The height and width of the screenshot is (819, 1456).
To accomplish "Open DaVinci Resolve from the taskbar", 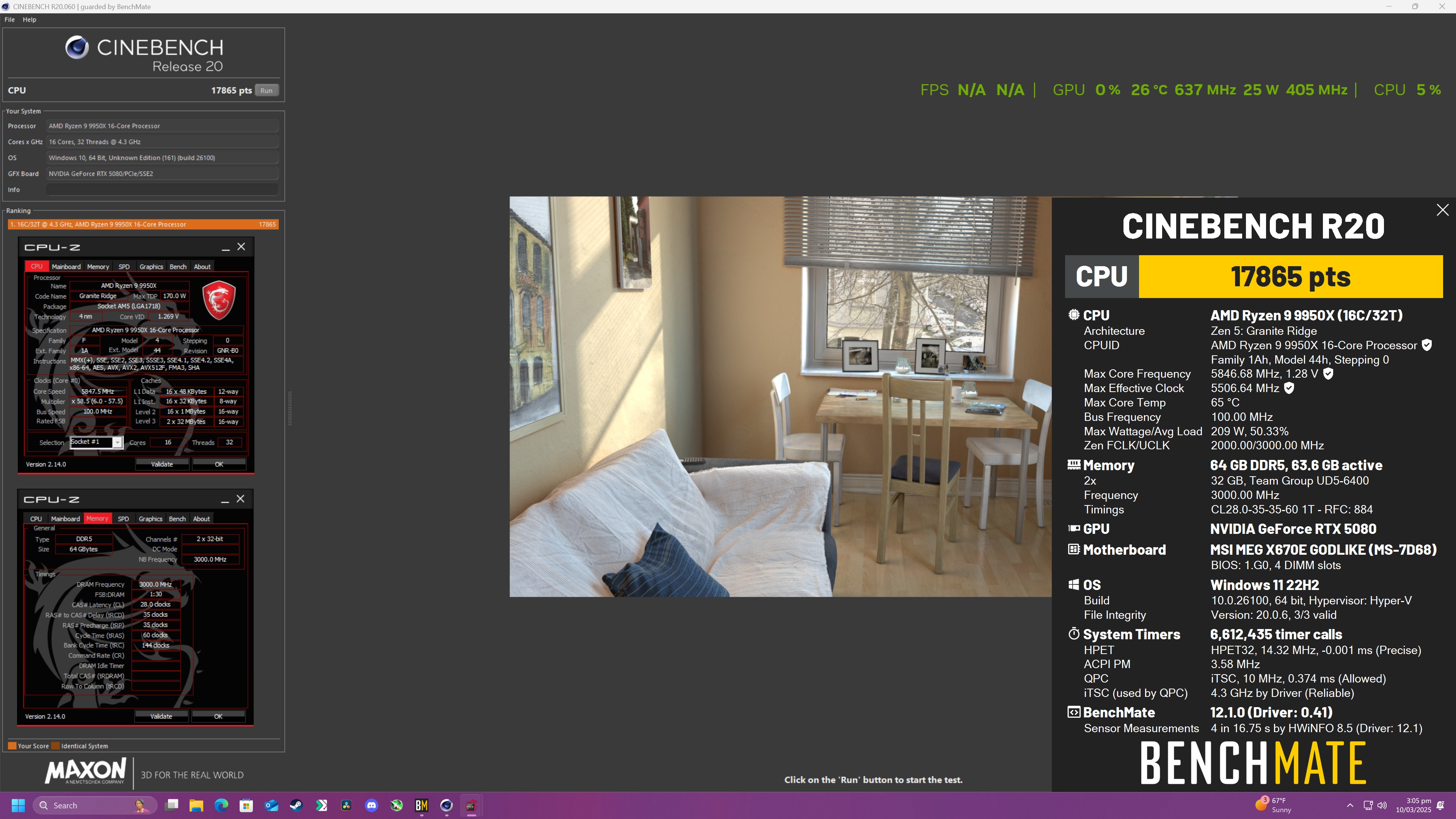I will pos(347,805).
